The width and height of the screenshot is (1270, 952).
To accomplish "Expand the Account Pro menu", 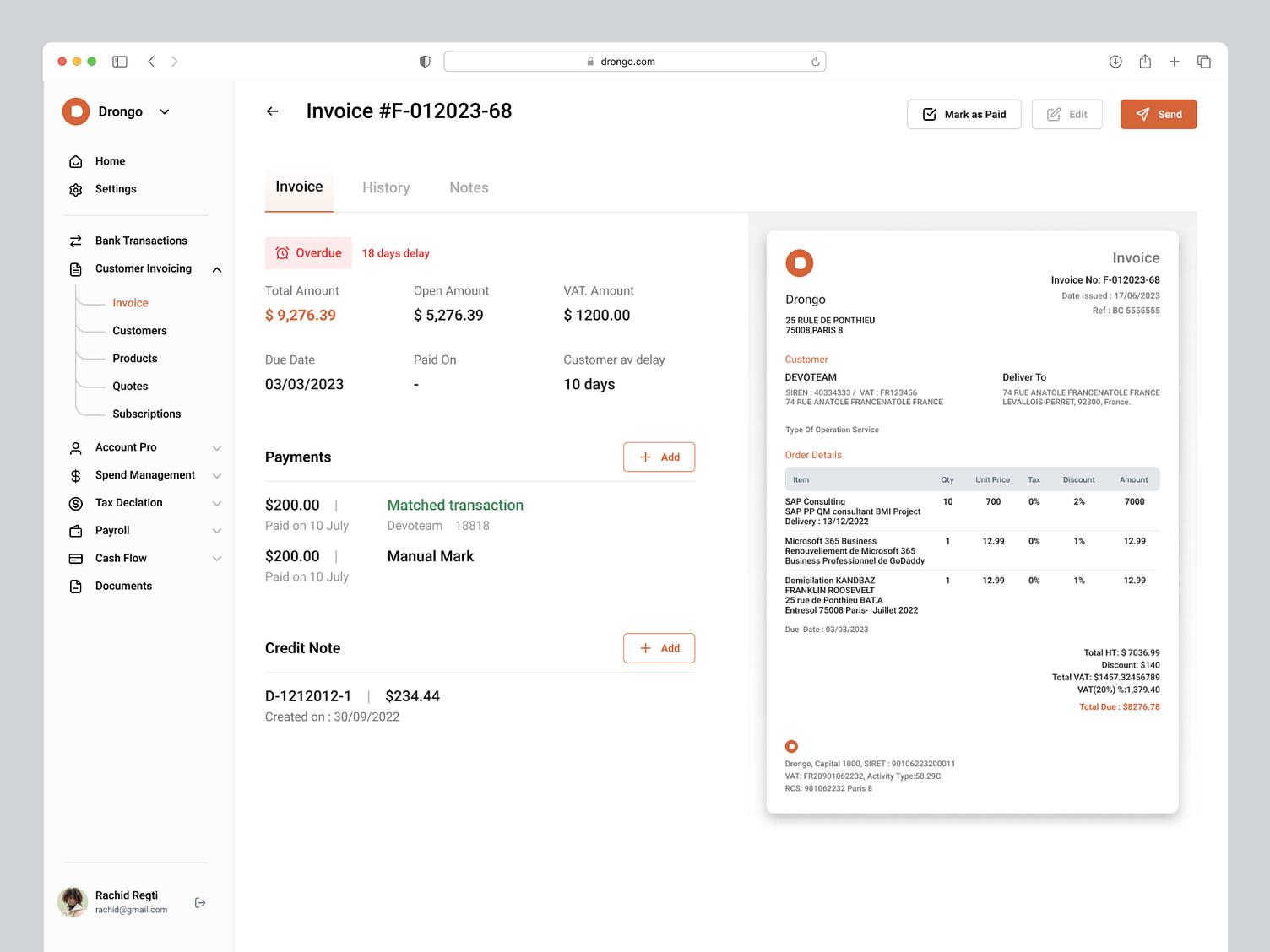I will (x=217, y=448).
